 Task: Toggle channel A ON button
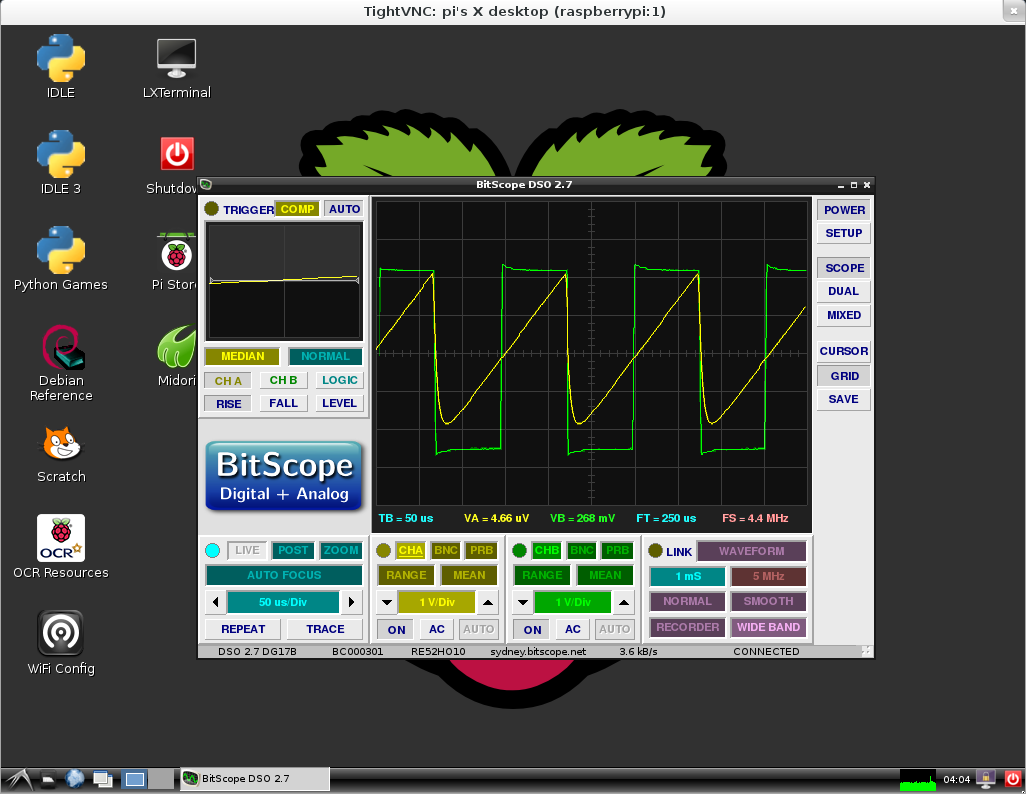[397, 629]
